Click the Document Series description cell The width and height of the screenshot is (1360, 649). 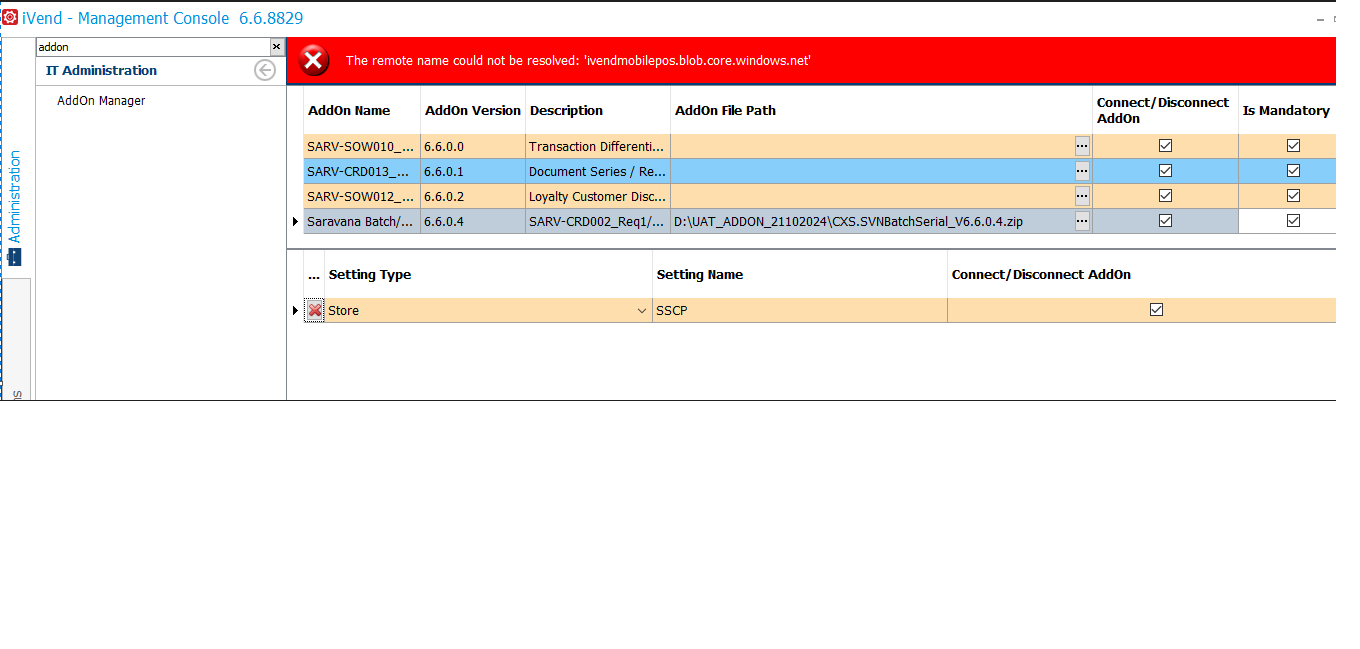coord(598,171)
